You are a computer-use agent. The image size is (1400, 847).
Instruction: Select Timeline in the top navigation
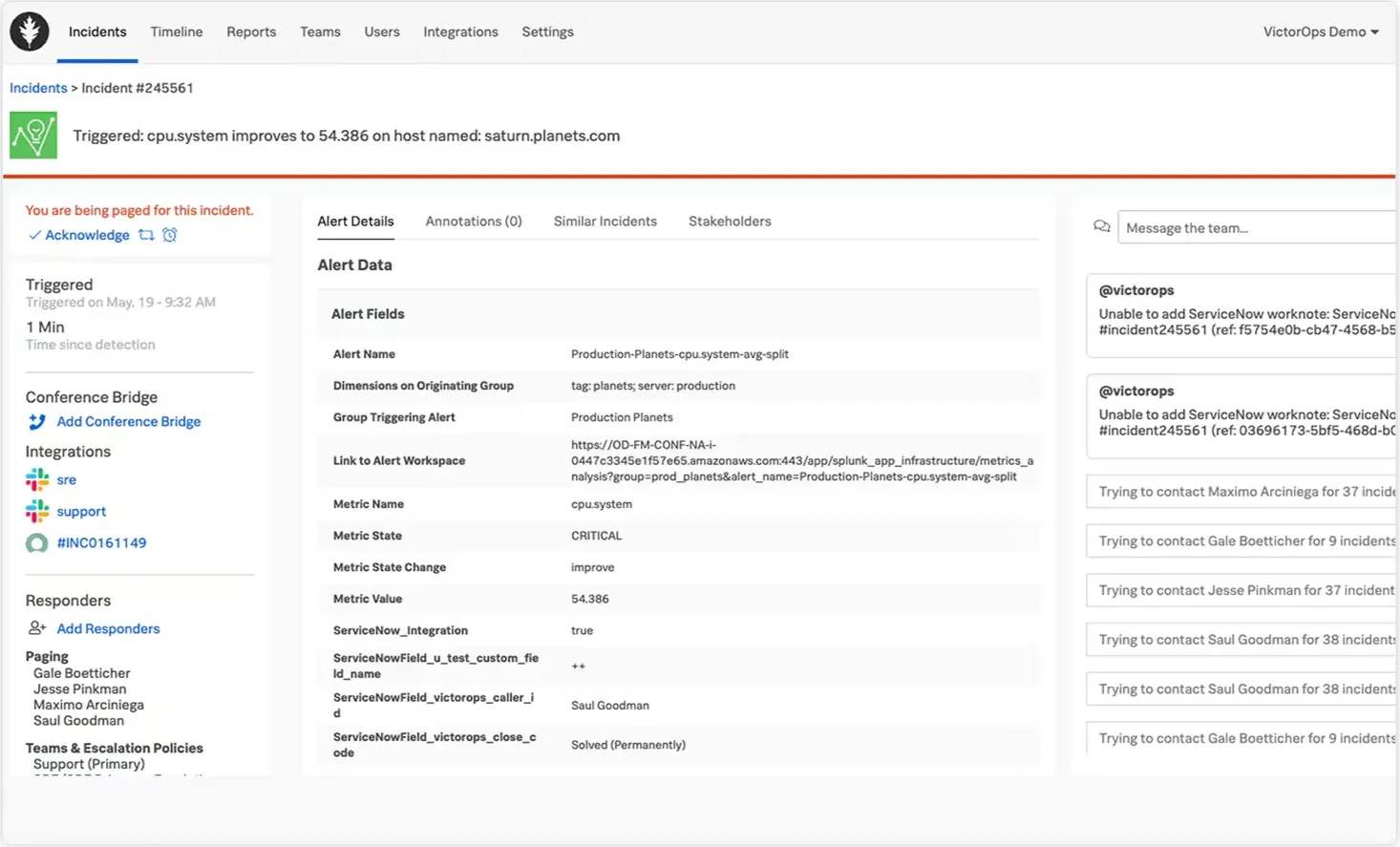pos(176,32)
